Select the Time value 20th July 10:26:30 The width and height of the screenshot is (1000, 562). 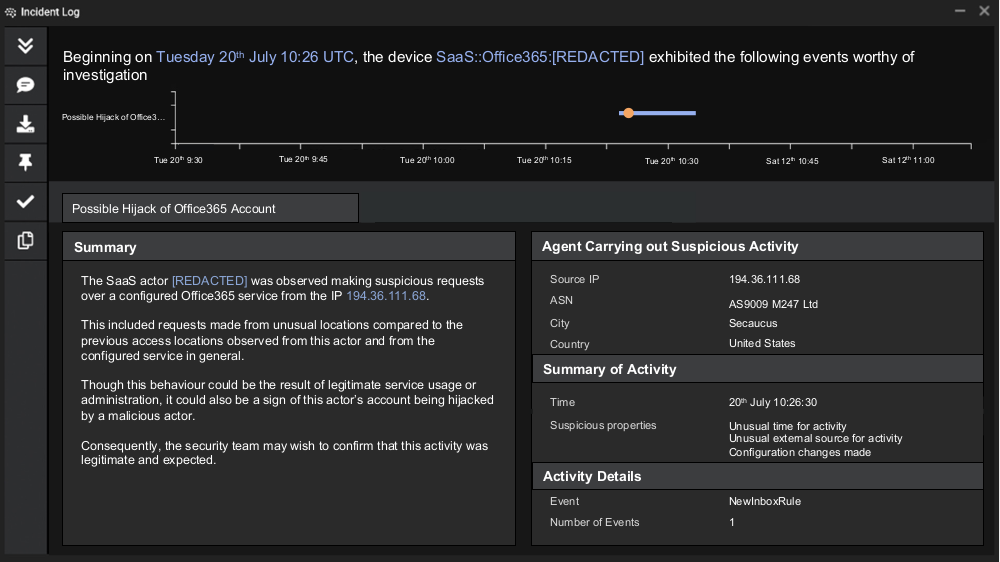pos(772,403)
